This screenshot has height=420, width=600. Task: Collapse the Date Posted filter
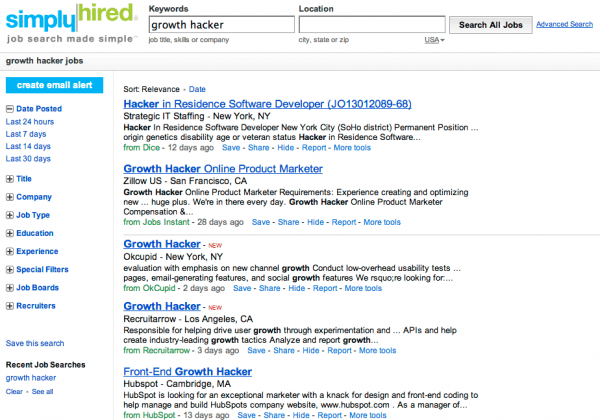[x=10, y=108]
